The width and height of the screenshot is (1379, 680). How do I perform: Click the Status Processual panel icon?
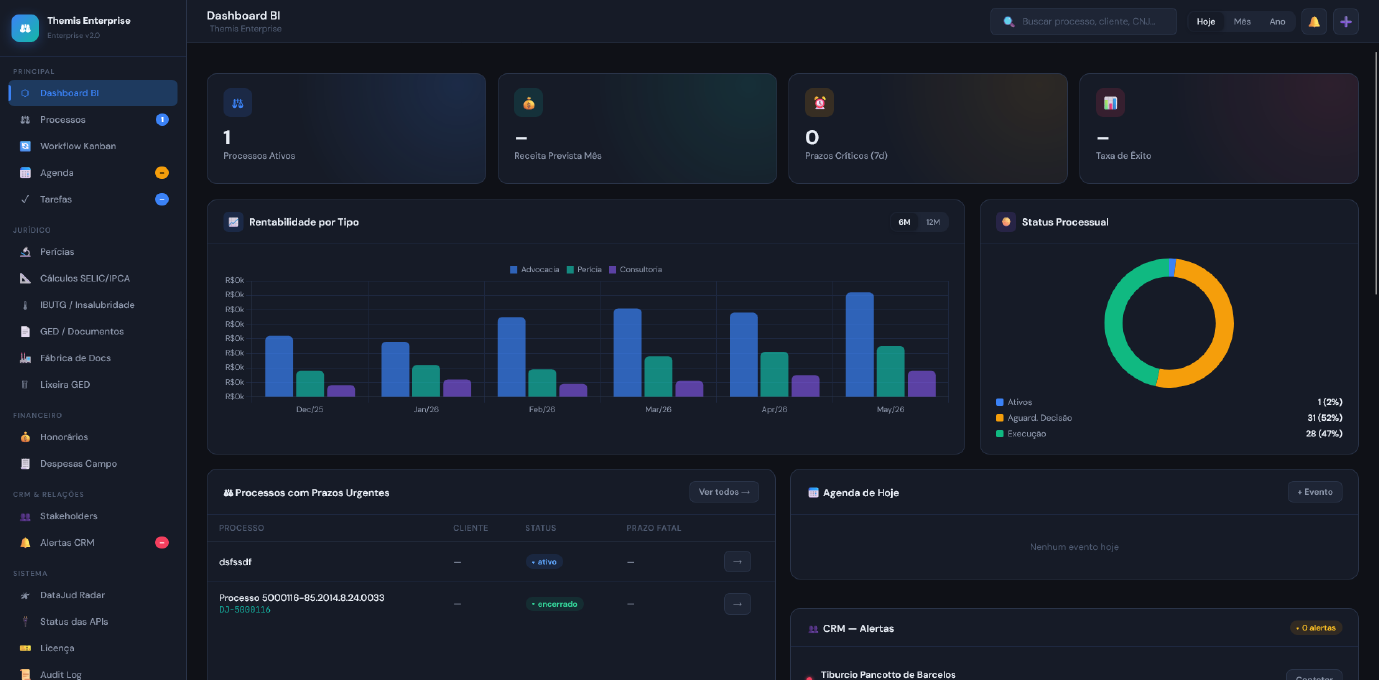[x=1006, y=222]
